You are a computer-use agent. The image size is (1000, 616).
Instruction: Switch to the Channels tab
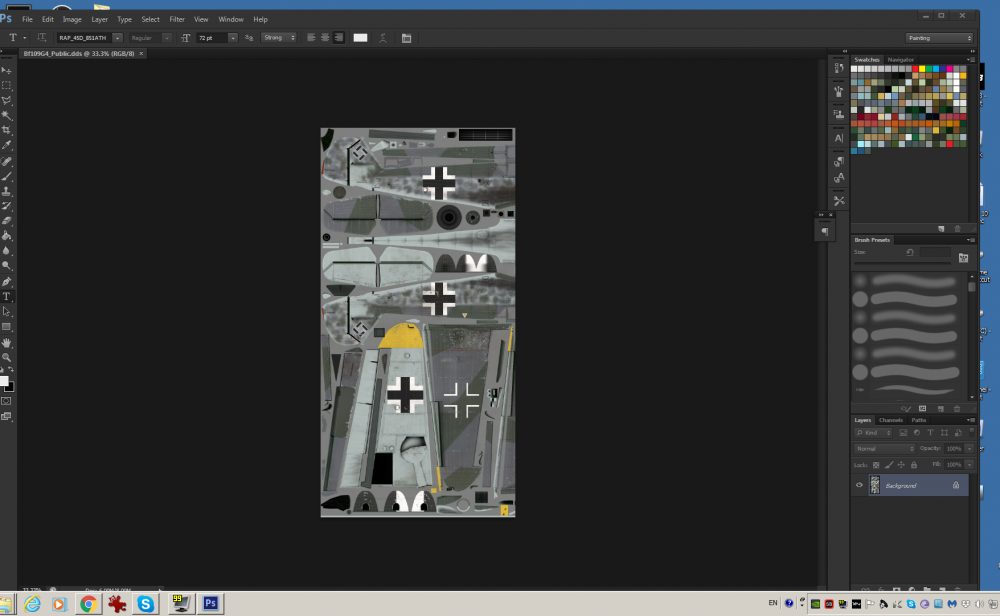pos(890,420)
